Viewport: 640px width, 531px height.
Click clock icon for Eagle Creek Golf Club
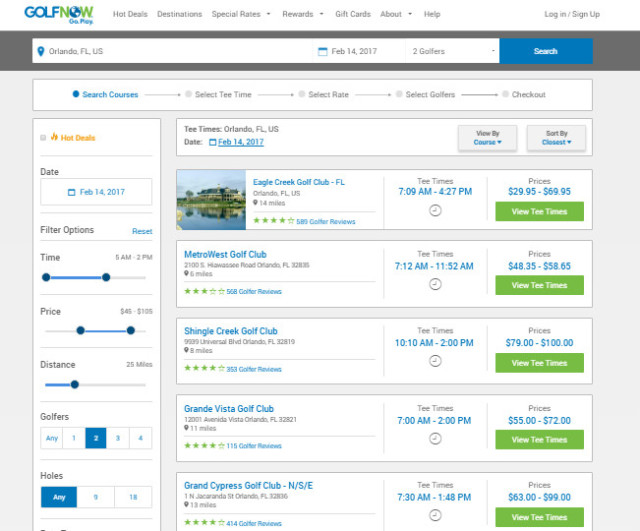pos(435,211)
